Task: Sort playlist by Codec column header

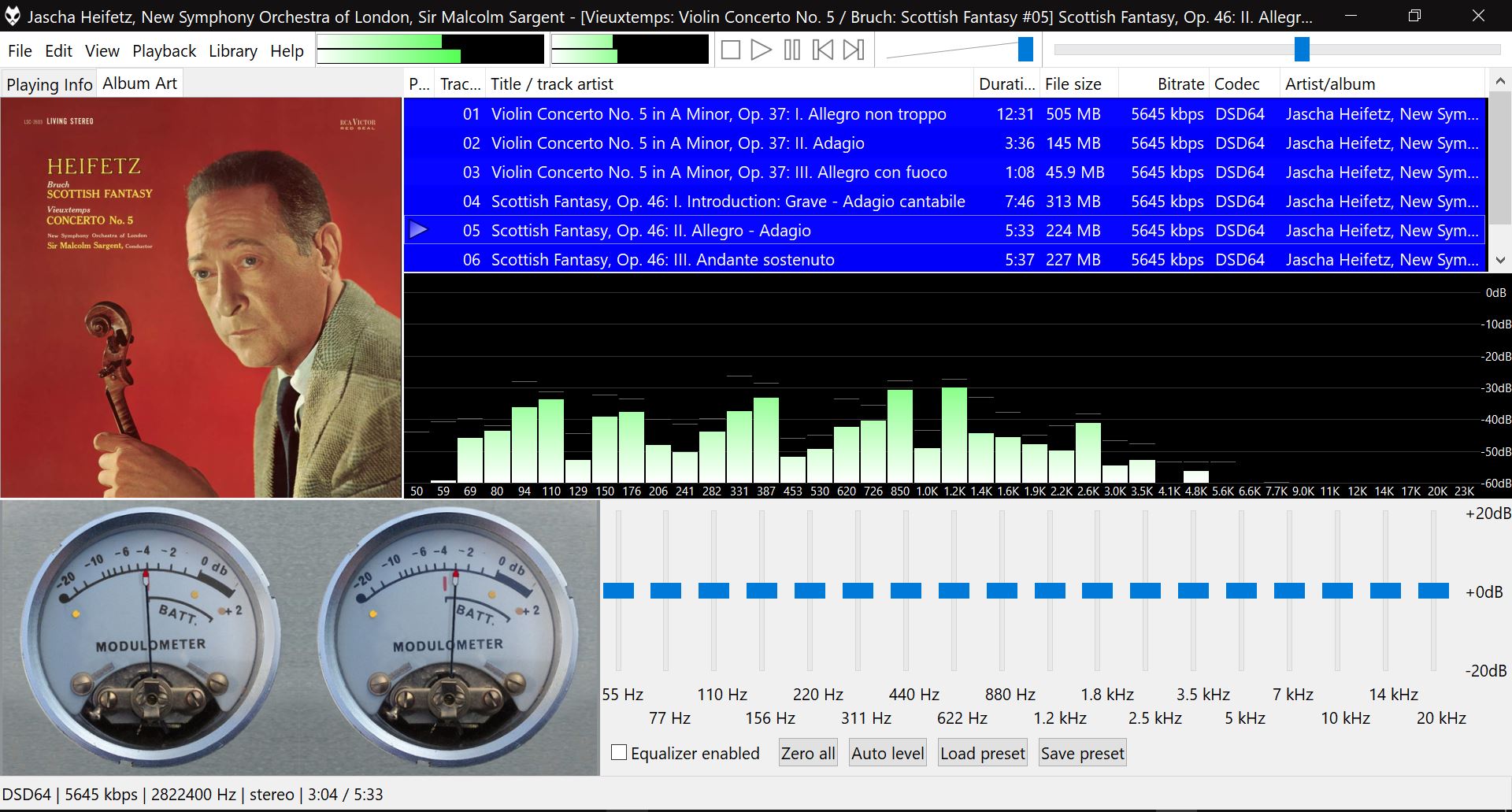Action: point(1244,84)
